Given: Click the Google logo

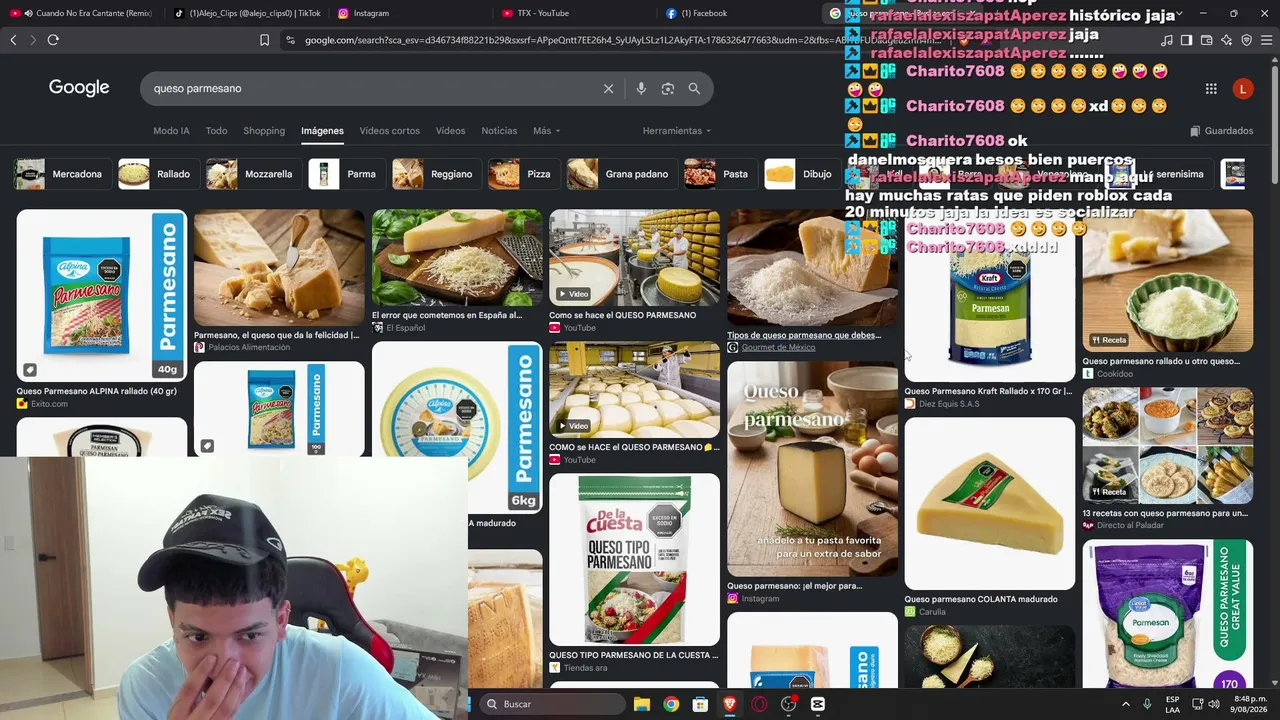Looking at the screenshot, I should [79, 88].
